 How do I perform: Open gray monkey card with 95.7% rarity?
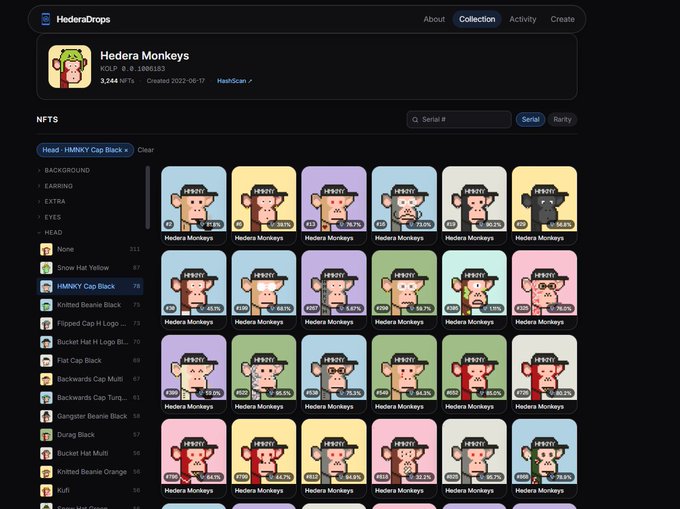(474, 458)
